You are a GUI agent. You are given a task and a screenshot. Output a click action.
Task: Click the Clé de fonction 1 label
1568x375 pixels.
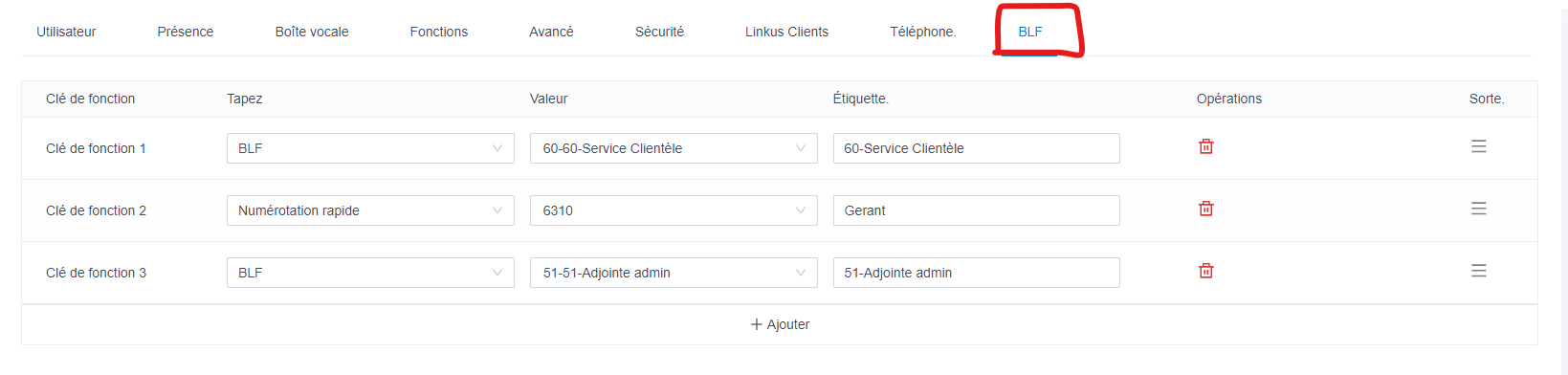[x=96, y=148]
